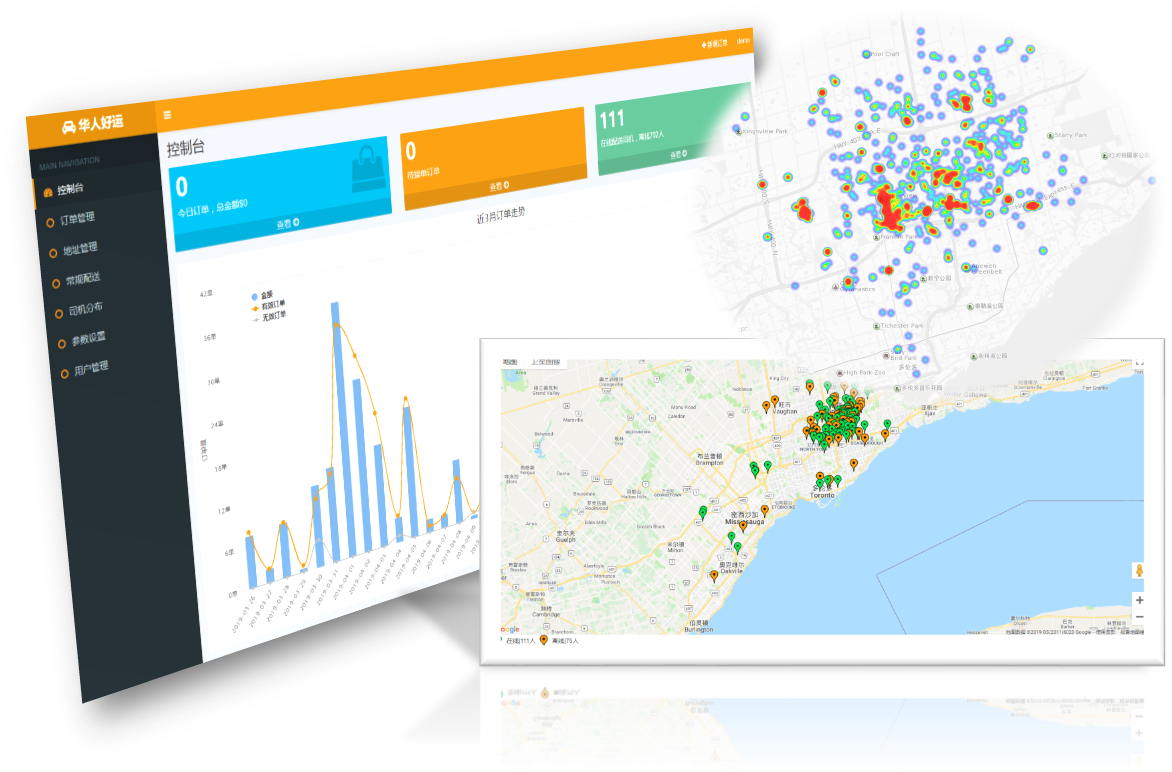Viewport: 1172px width, 772px height.
Task: Click the add order button in top bar
Action: (714, 44)
